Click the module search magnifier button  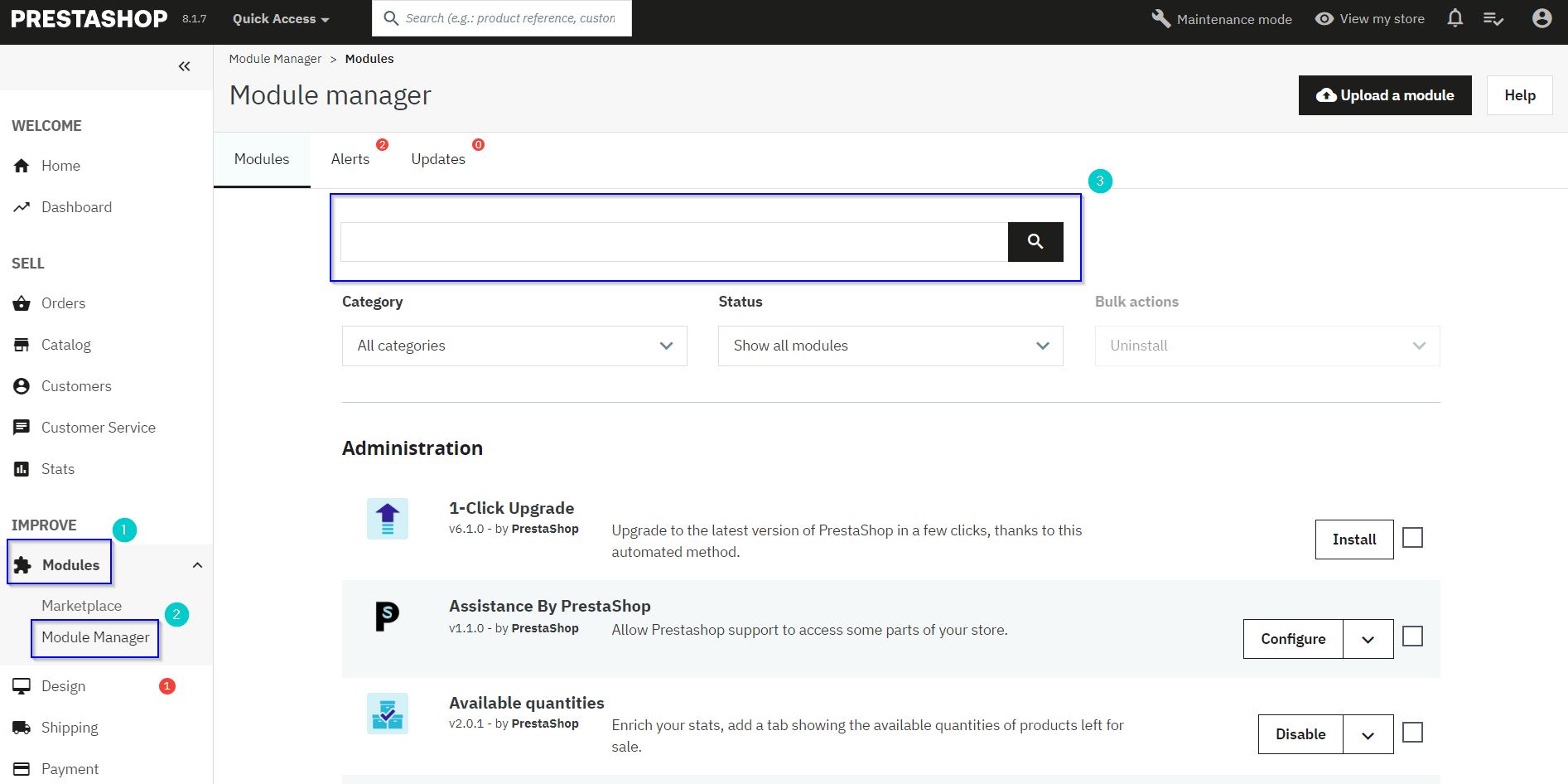(1035, 241)
